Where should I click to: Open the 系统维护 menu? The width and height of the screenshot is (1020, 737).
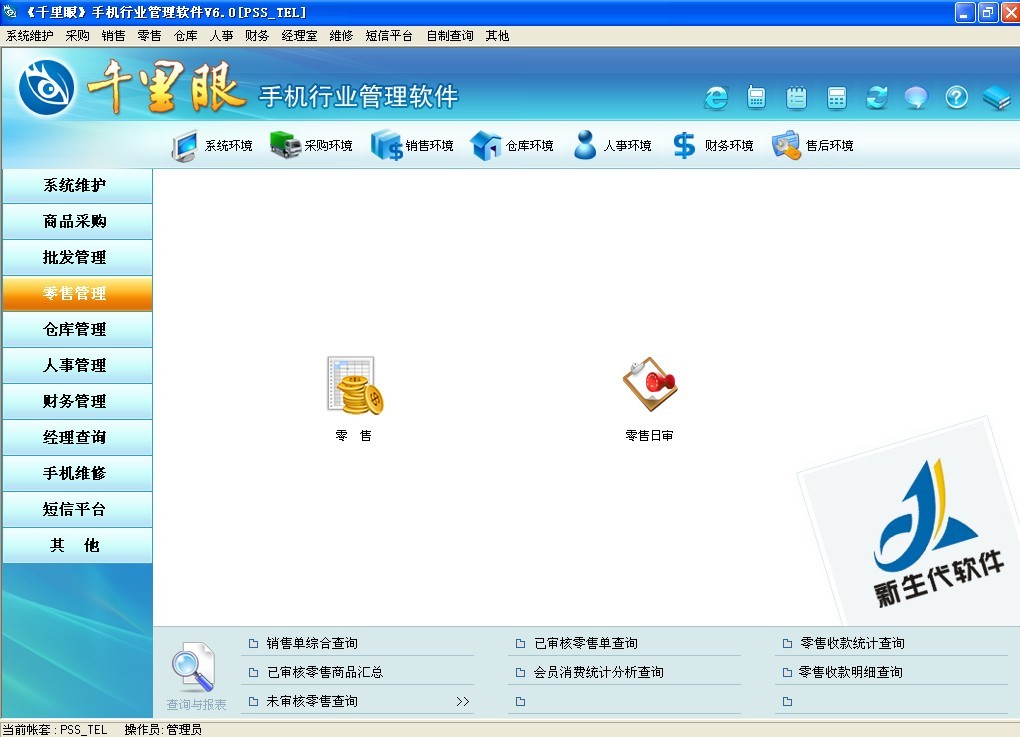tap(29, 36)
